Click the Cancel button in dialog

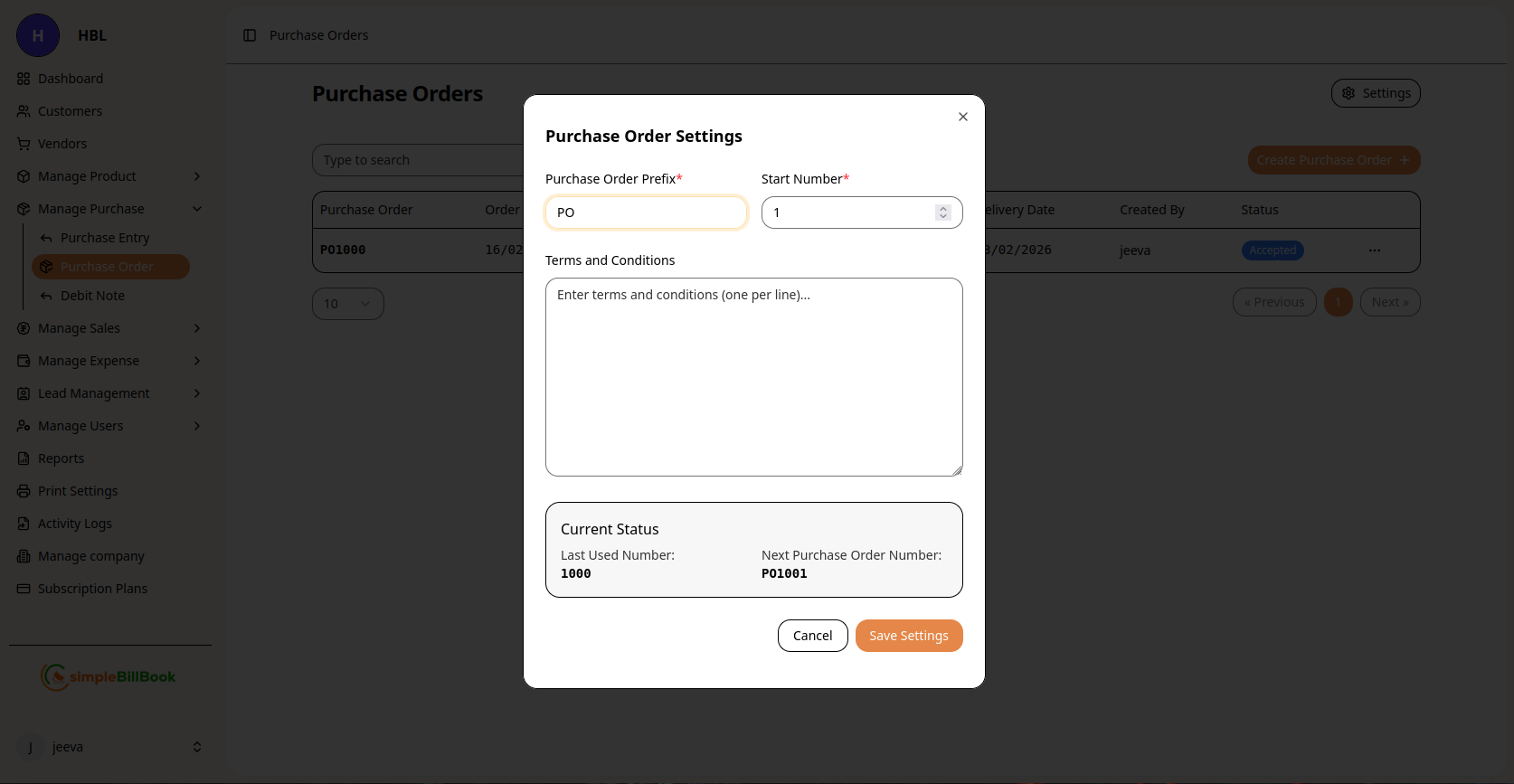pos(812,636)
